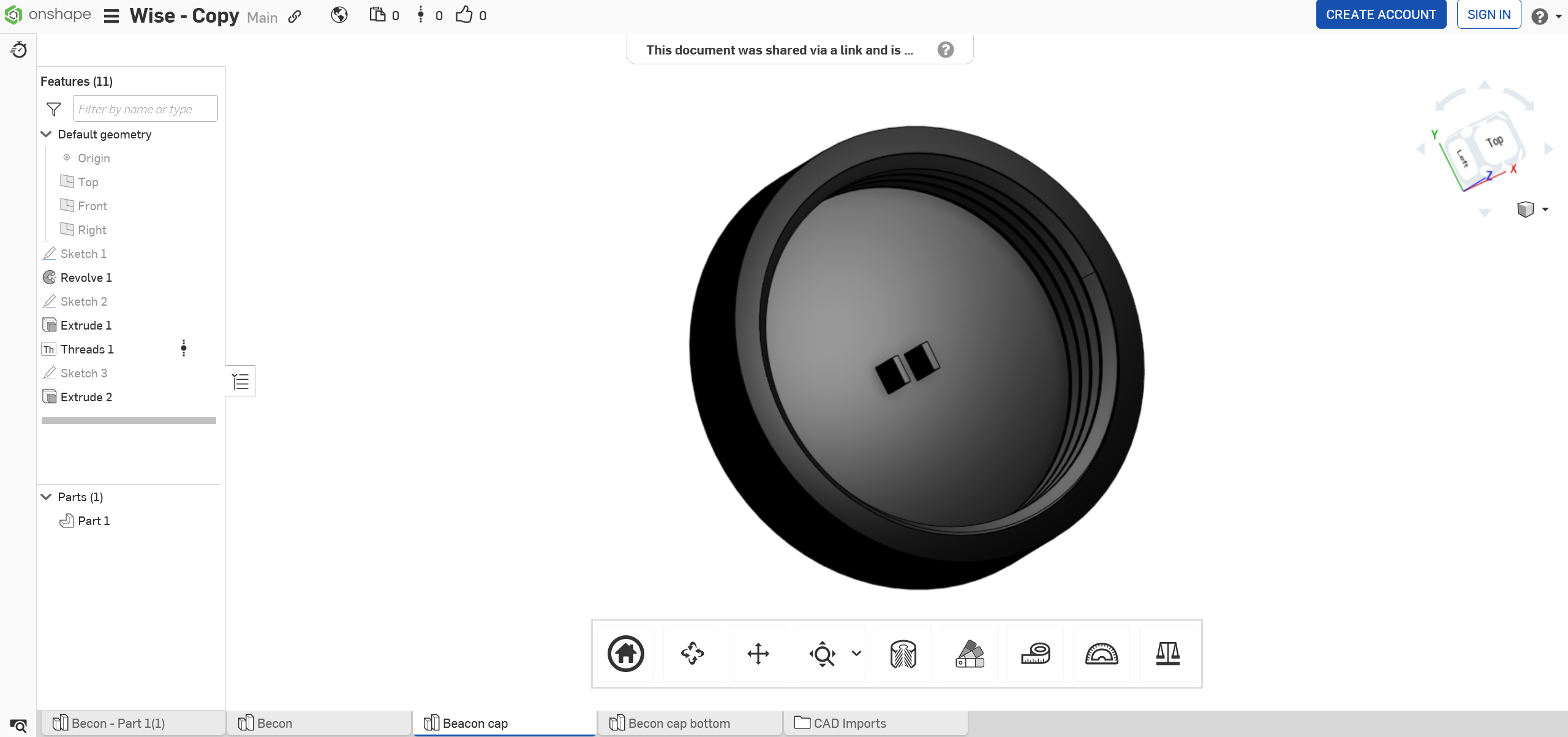
Task: Open the document history clock icon
Action: point(18,50)
